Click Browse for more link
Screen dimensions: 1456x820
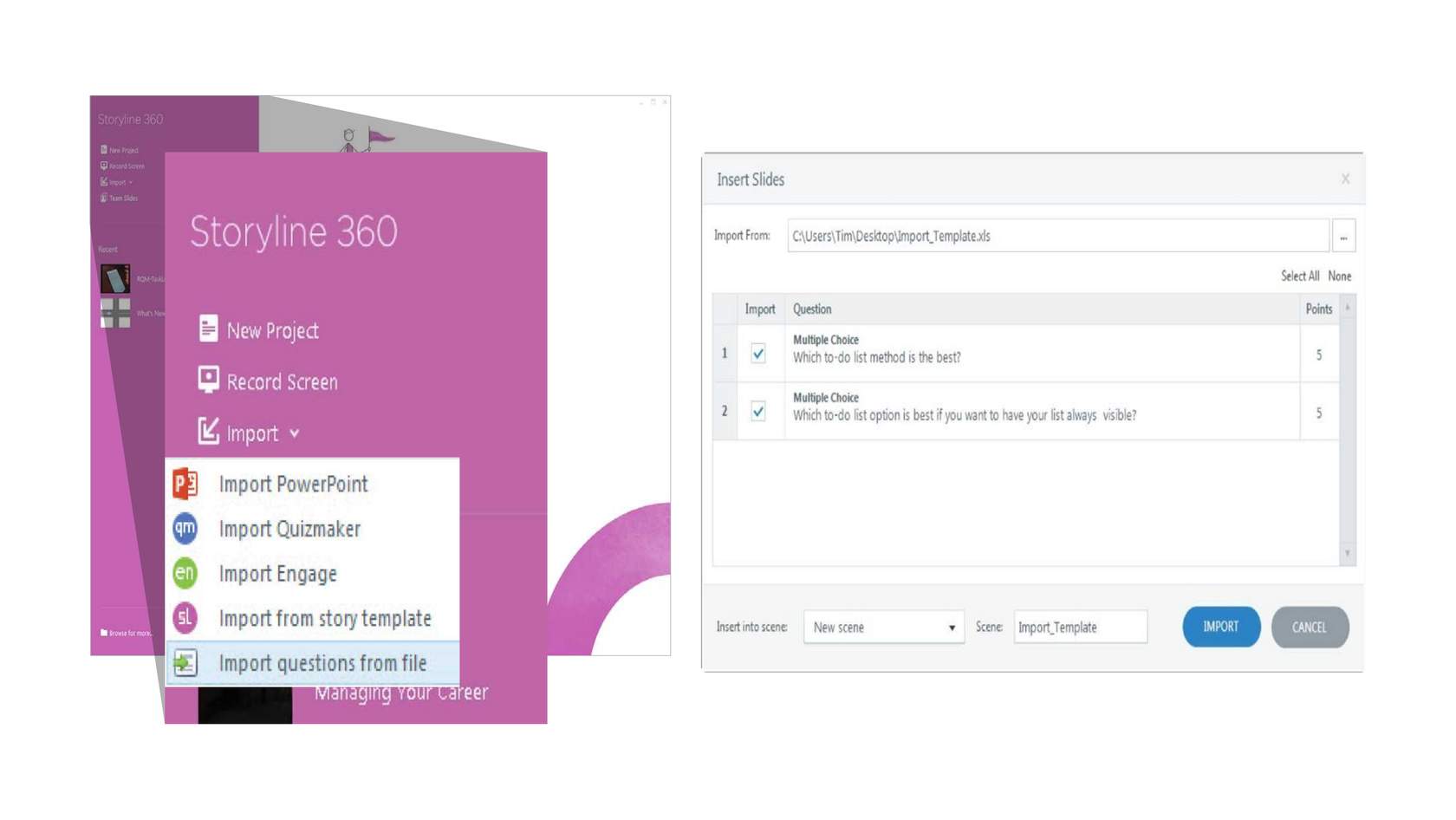coord(126,633)
